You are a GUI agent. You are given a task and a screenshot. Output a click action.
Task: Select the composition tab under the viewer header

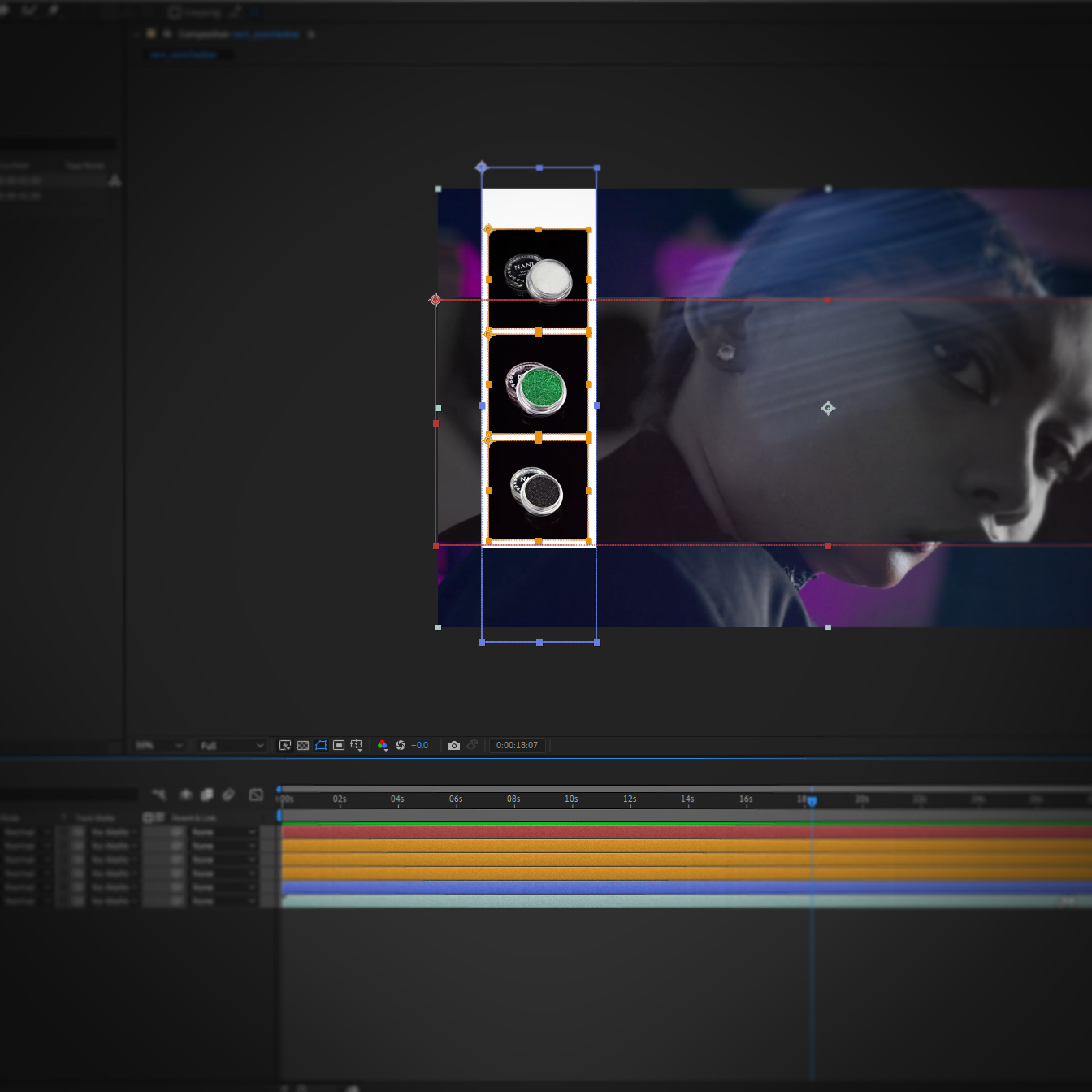(x=184, y=54)
